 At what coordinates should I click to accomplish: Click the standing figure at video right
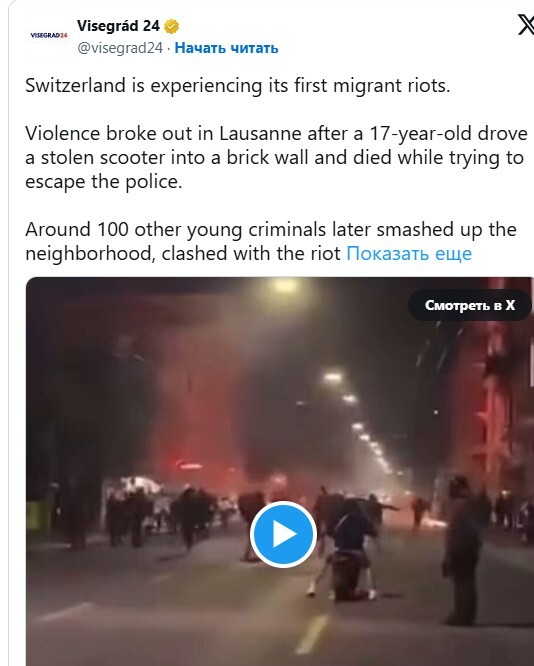[461, 550]
